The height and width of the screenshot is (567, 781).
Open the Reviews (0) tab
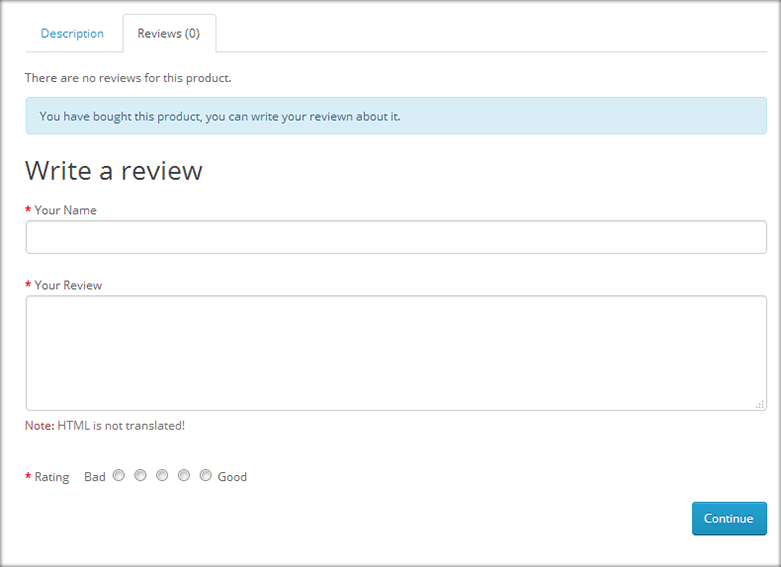(169, 33)
